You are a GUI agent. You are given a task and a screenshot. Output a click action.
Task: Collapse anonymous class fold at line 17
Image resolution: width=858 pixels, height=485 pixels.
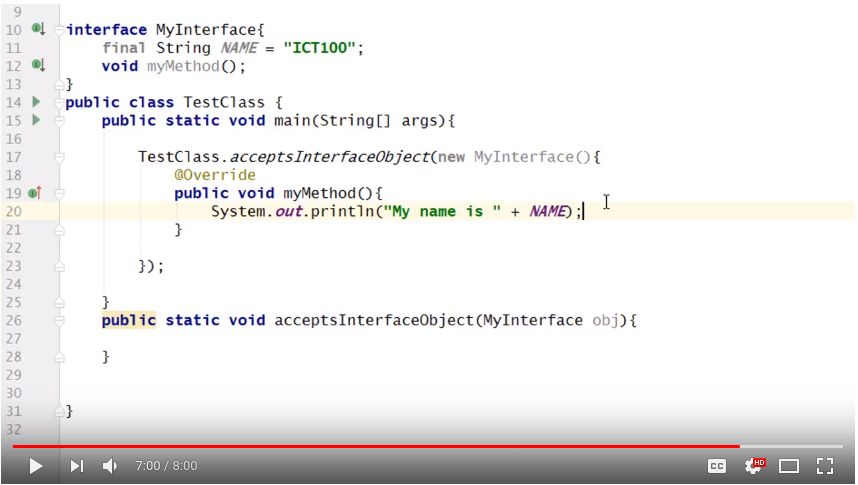point(59,158)
